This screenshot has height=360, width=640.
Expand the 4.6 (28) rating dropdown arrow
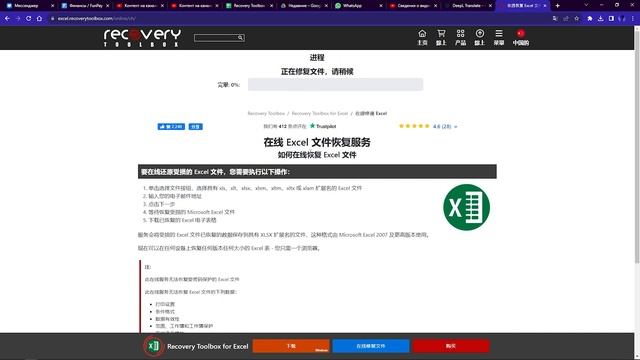pyautogui.click(x=456, y=127)
